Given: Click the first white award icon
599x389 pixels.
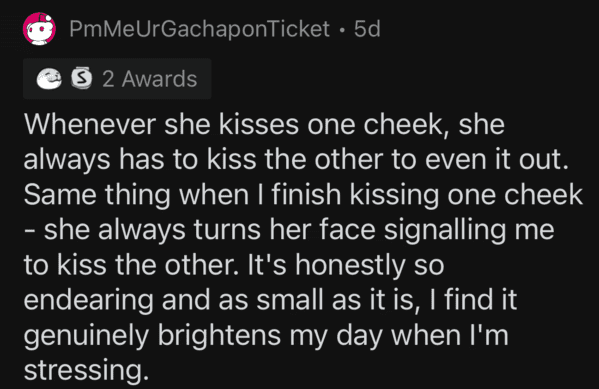Looking at the screenshot, I should tap(49, 79).
